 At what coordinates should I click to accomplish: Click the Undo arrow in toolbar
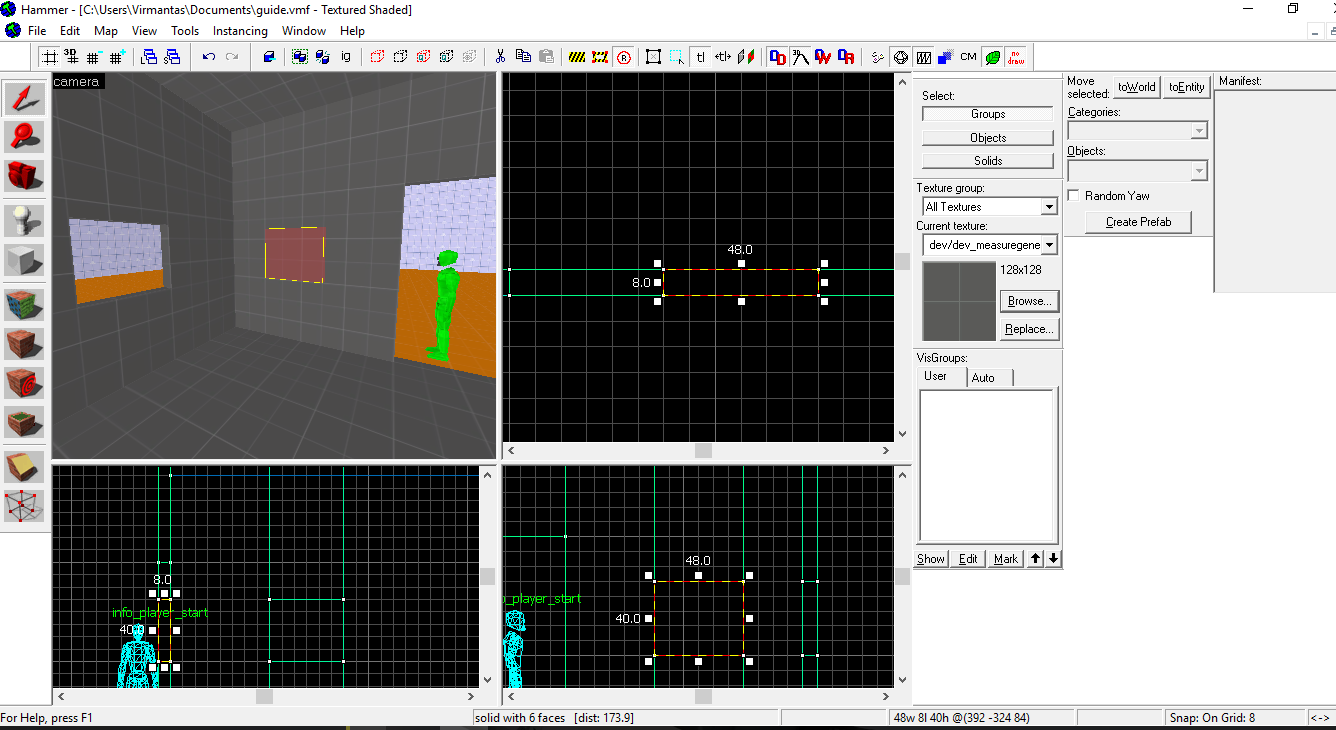pyautogui.click(x=208, y=57)
